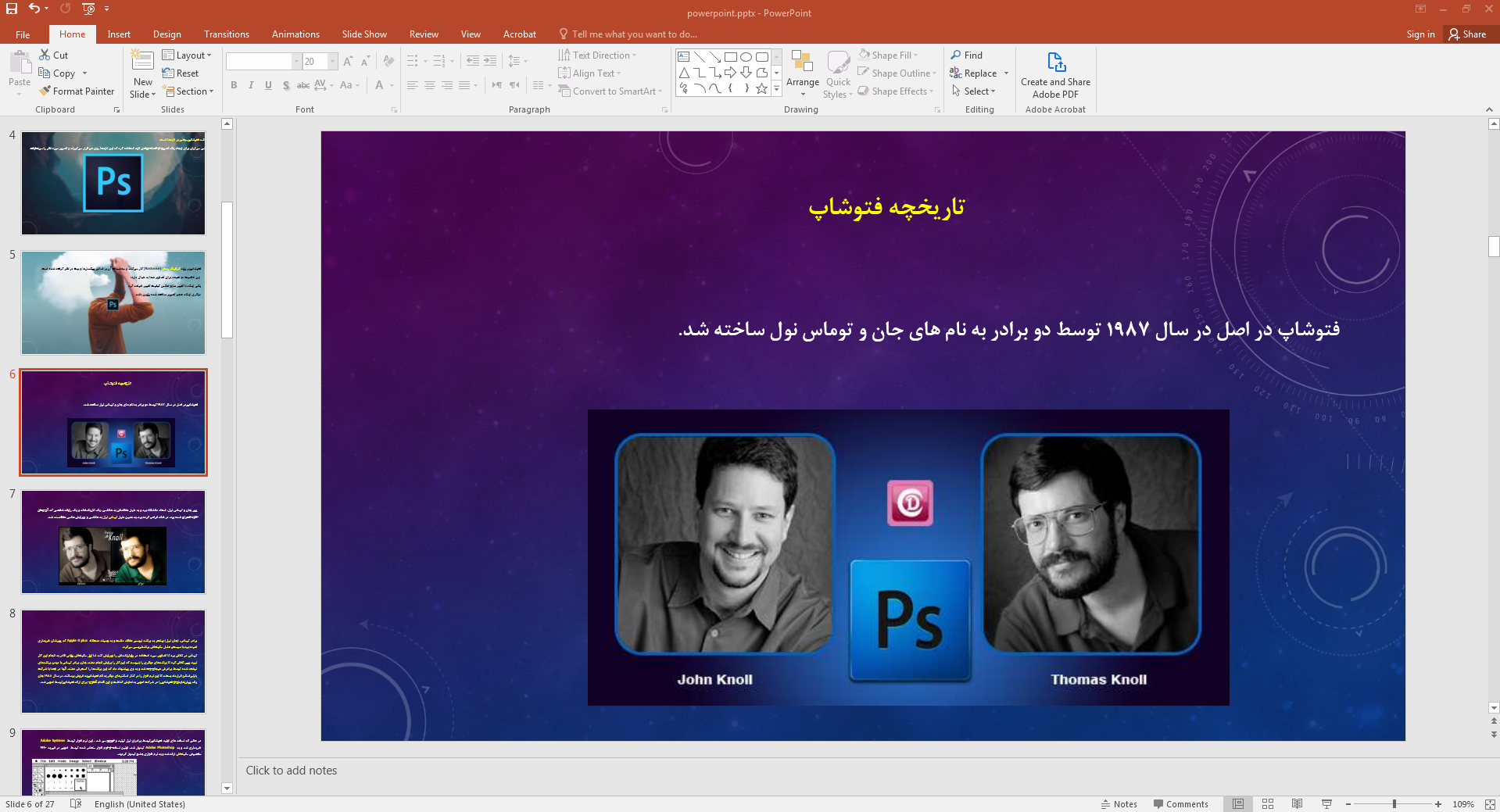Select slide 4 thumbnail with Ps logo
Image resolution: width=1500 pixels, height=812 pixels.
coord(113,183)
